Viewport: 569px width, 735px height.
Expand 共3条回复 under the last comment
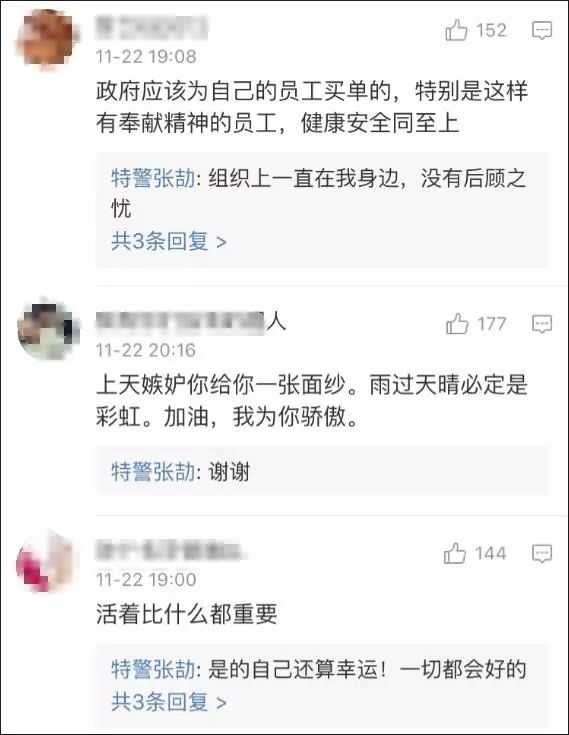[169, 702]
